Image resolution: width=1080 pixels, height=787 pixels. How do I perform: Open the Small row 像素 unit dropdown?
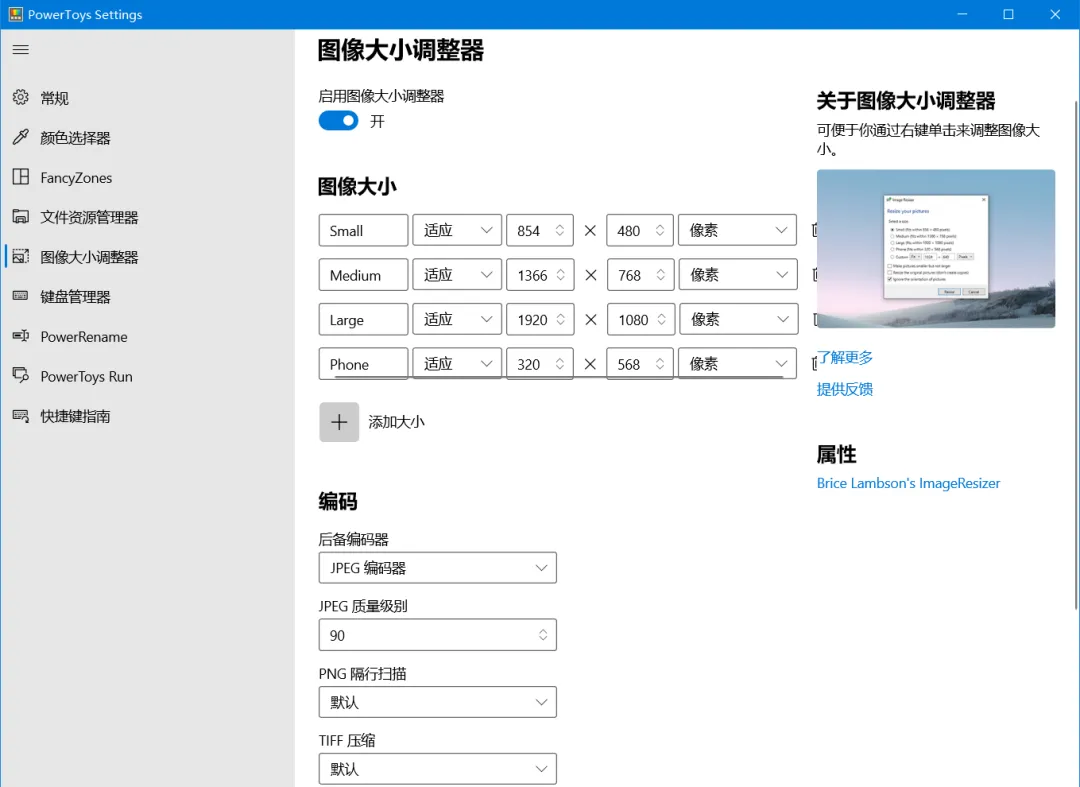point(738,230)
